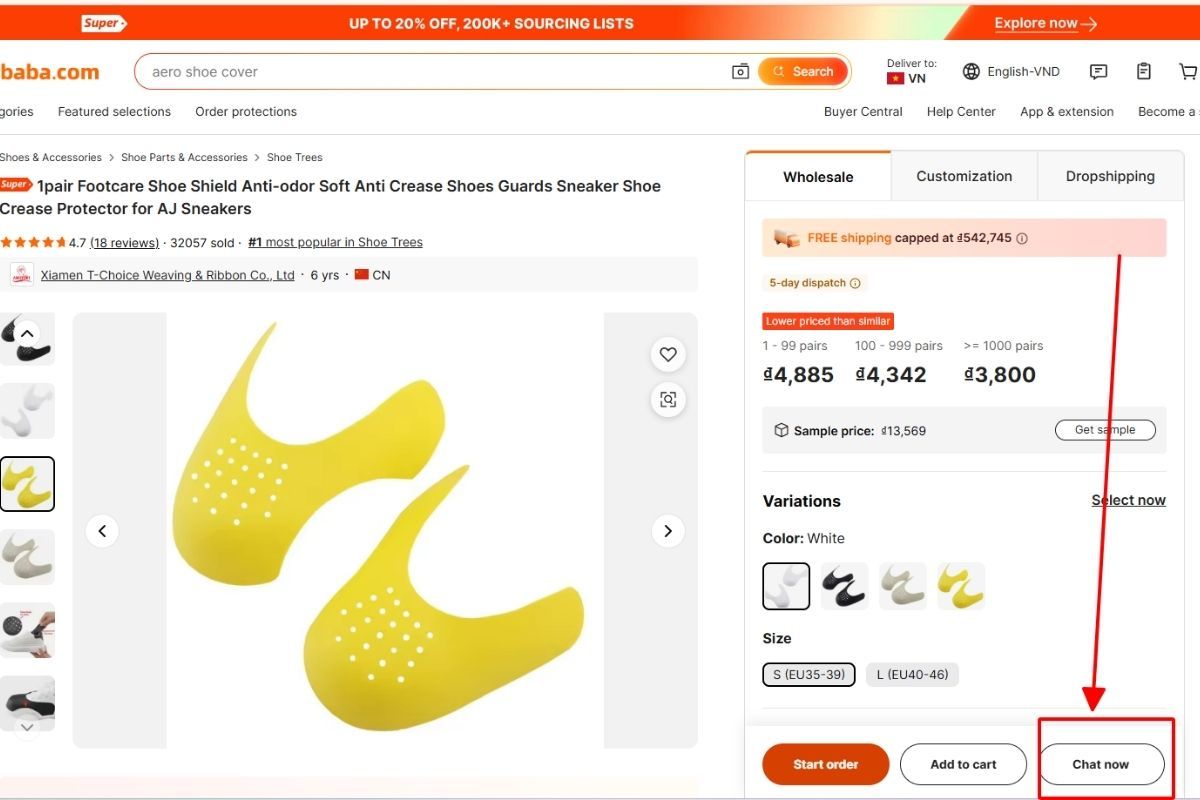
Task: Open the messages icon in the header
Action: [1098, 71]
